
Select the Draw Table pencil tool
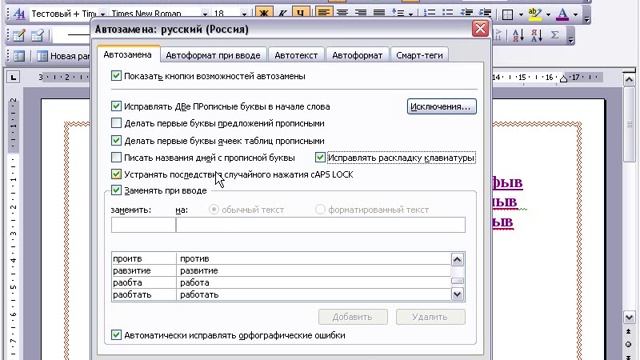pos(19,36)
